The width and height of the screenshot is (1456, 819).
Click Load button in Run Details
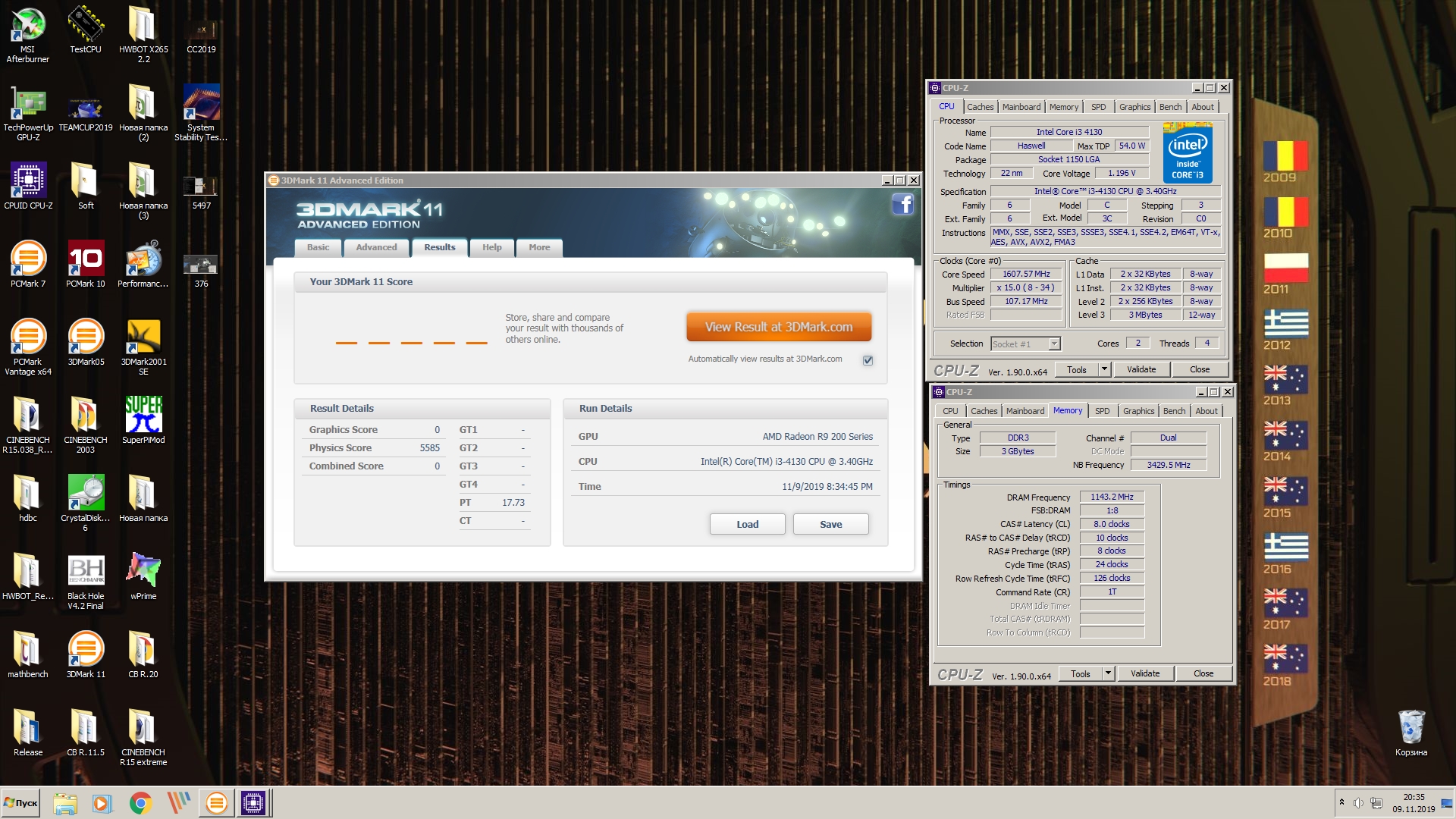click(x=747, y=524)
